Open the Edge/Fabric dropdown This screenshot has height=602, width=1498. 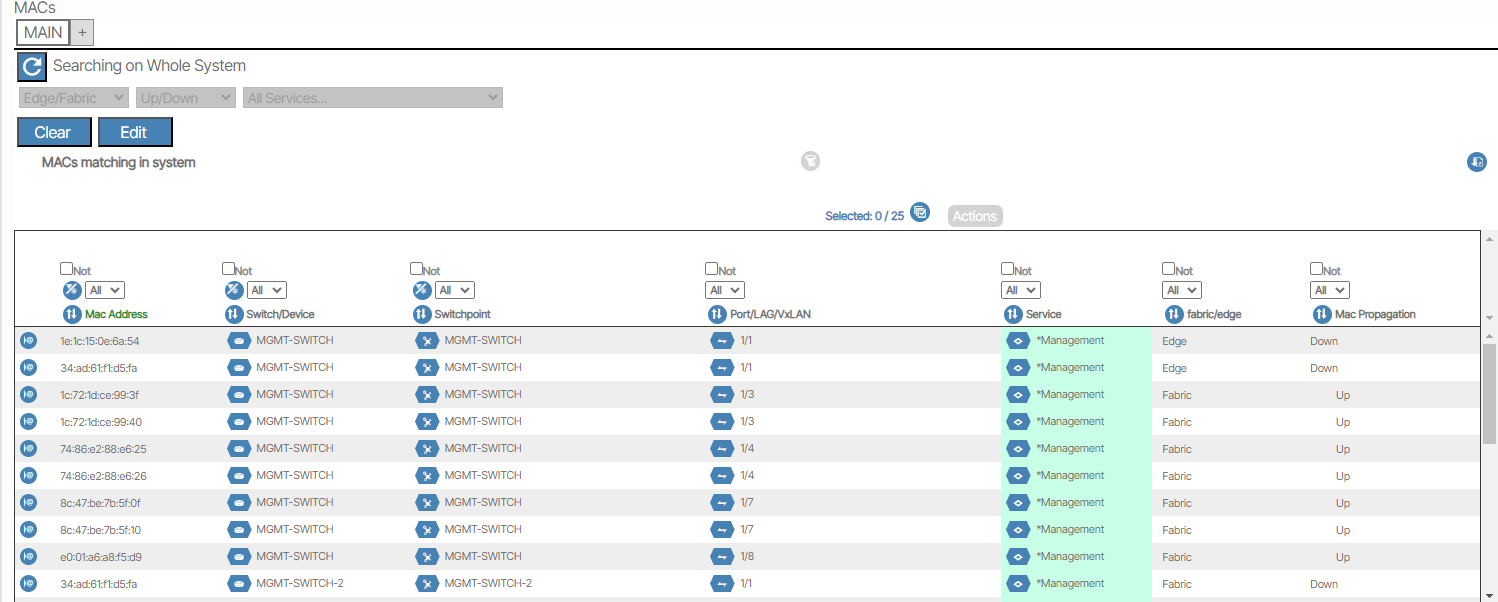73,98
